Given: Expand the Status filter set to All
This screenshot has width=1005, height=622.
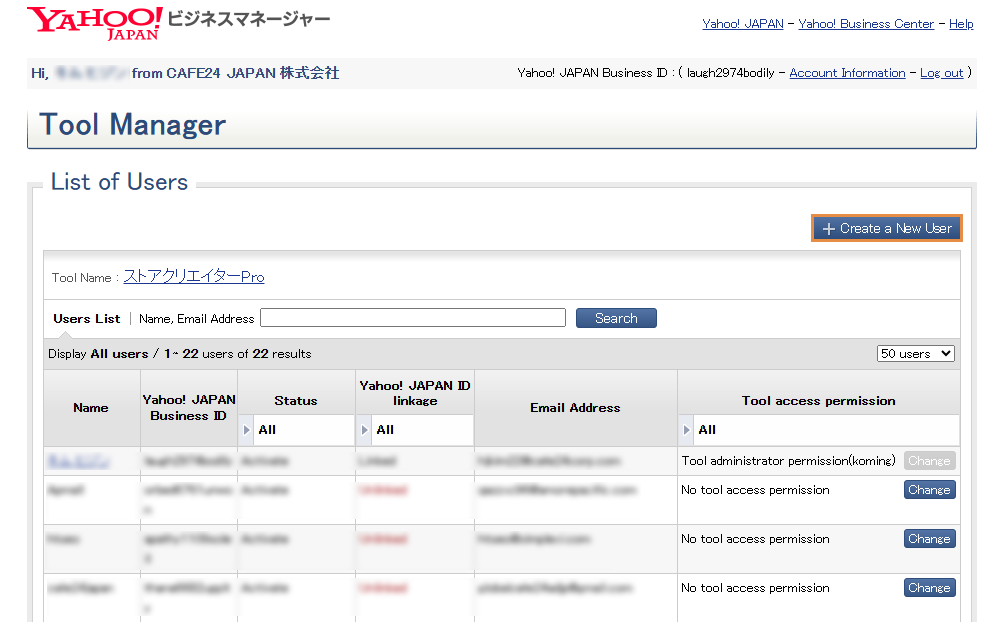Looking at the screenshot, I should (x=298, y=430).
